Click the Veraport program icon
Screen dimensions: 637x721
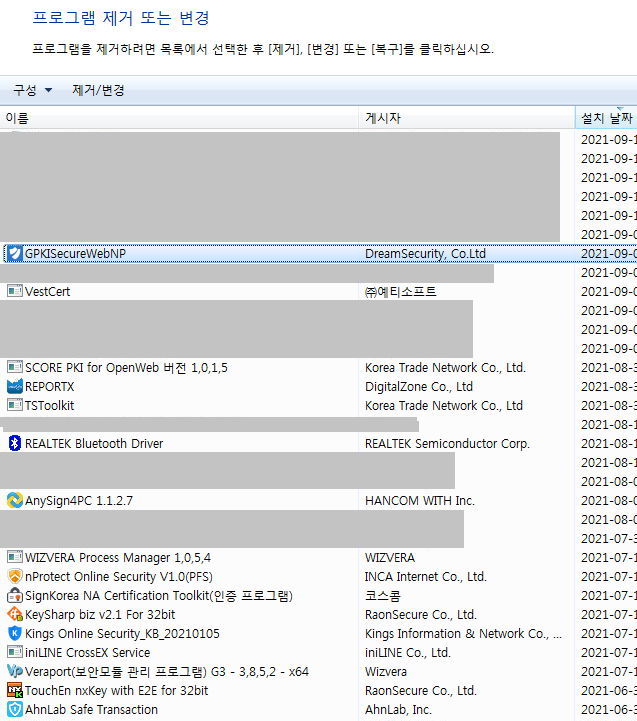point(15,671)
